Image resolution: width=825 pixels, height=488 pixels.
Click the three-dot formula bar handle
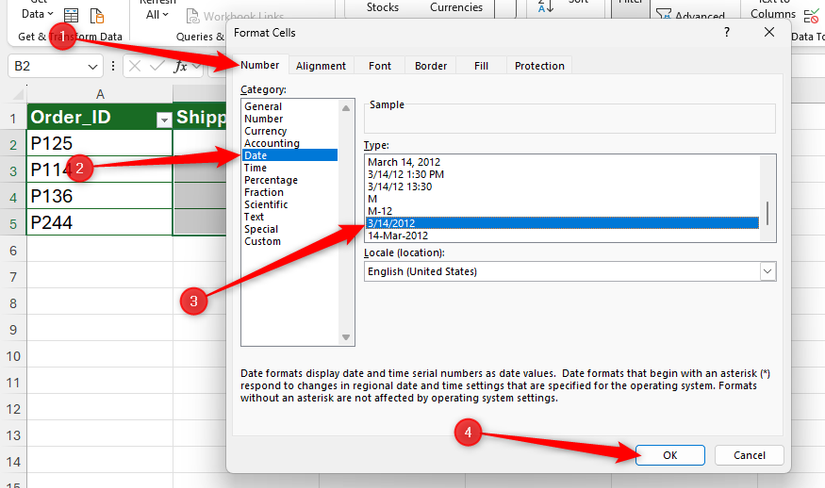[113, 66]
